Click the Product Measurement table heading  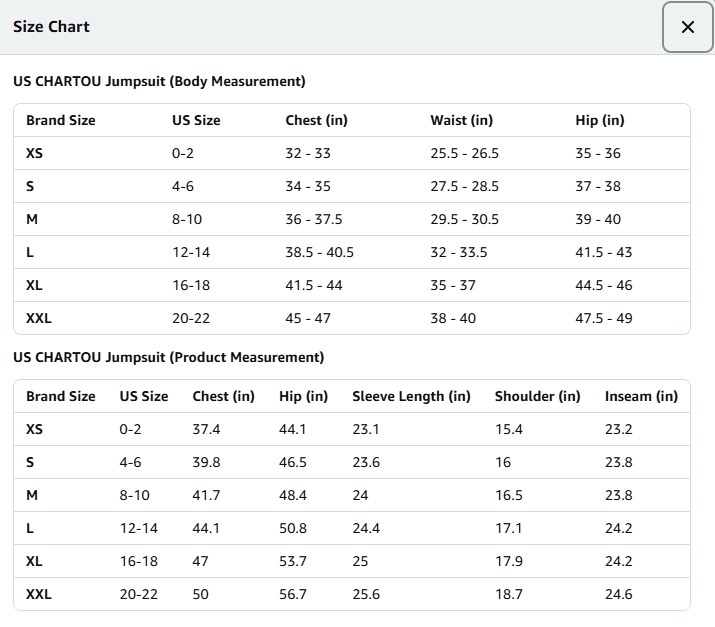pyautogui.click(x=168, y=357)
